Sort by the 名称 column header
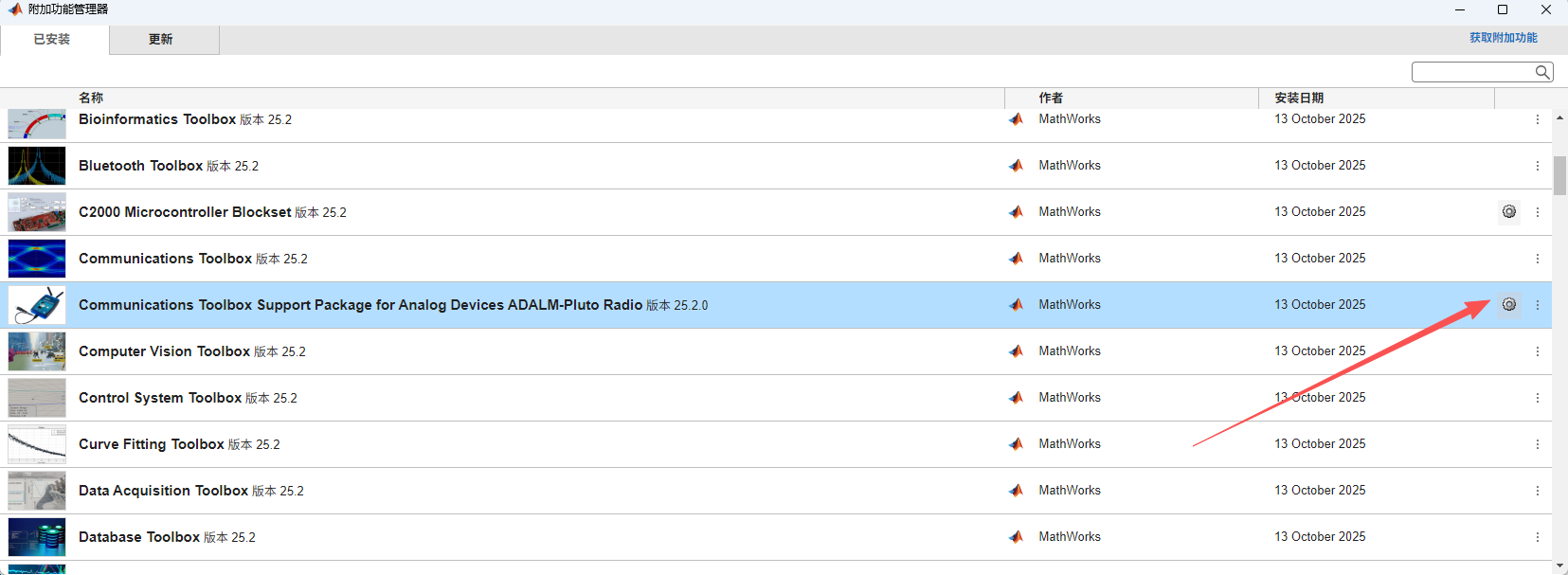The image size is (1568, 575). point(91,98)
